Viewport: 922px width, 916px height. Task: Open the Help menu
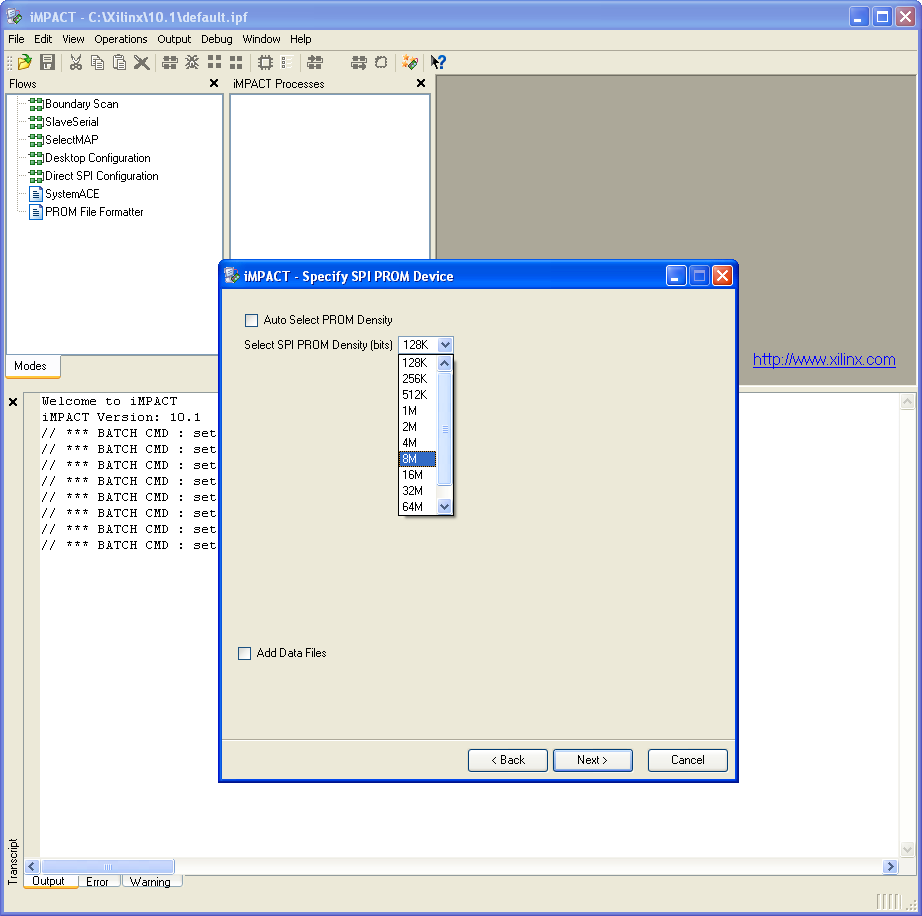click(x=300, y=39)
